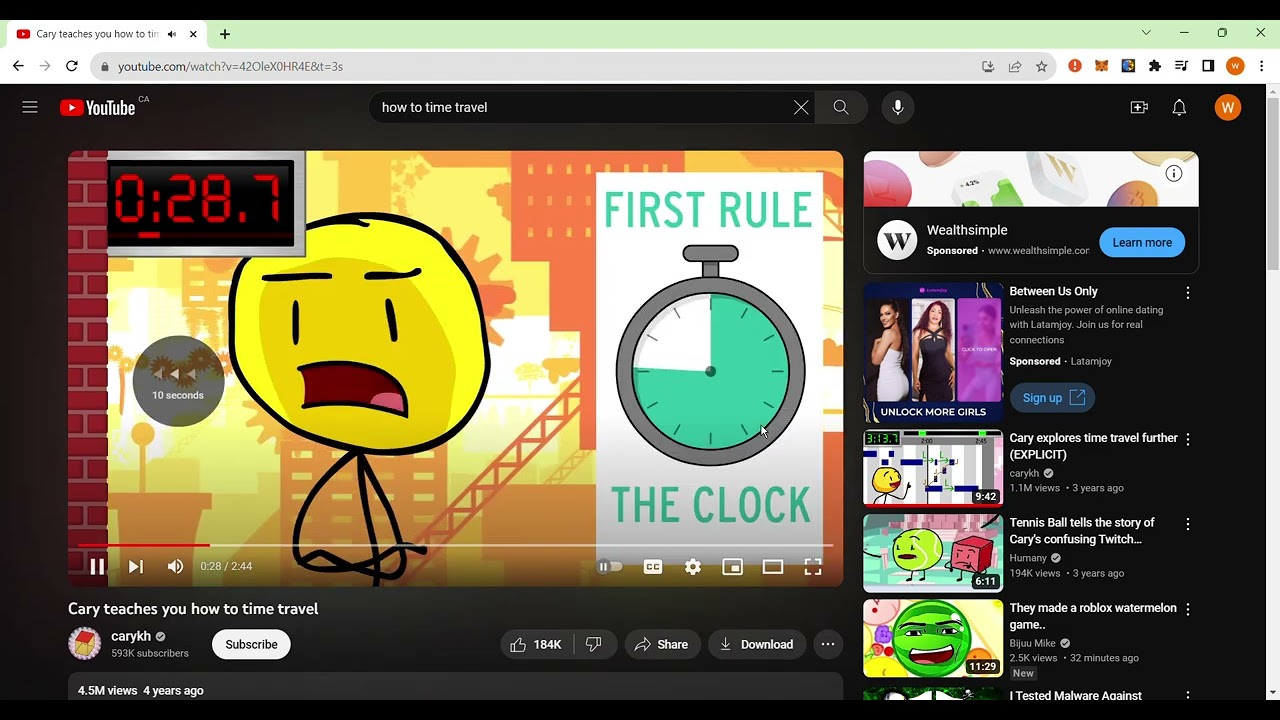
Task: Click the Humany channel name
Action: click(x=1028, y=558)
